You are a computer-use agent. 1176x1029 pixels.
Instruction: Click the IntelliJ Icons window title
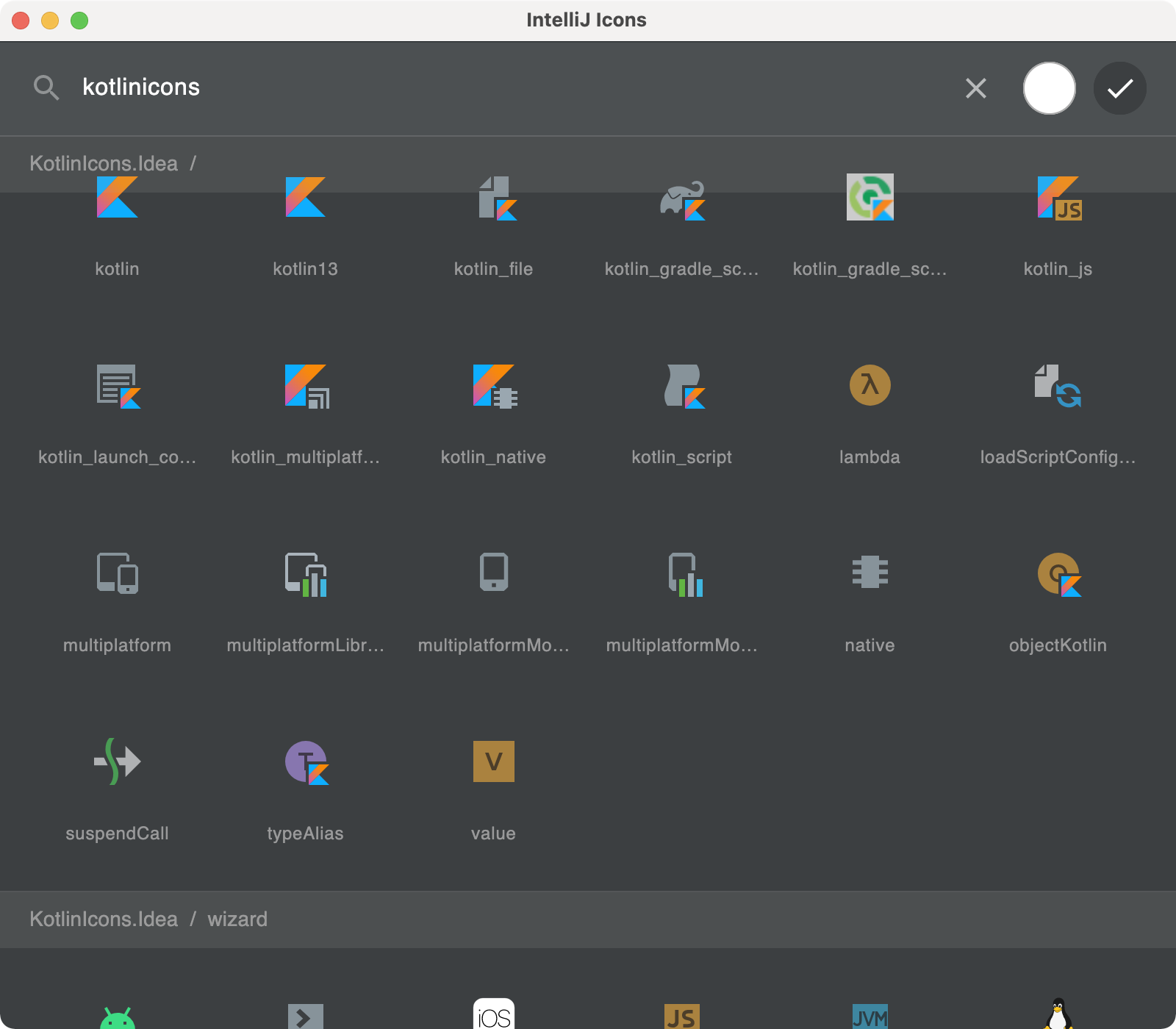587,20
